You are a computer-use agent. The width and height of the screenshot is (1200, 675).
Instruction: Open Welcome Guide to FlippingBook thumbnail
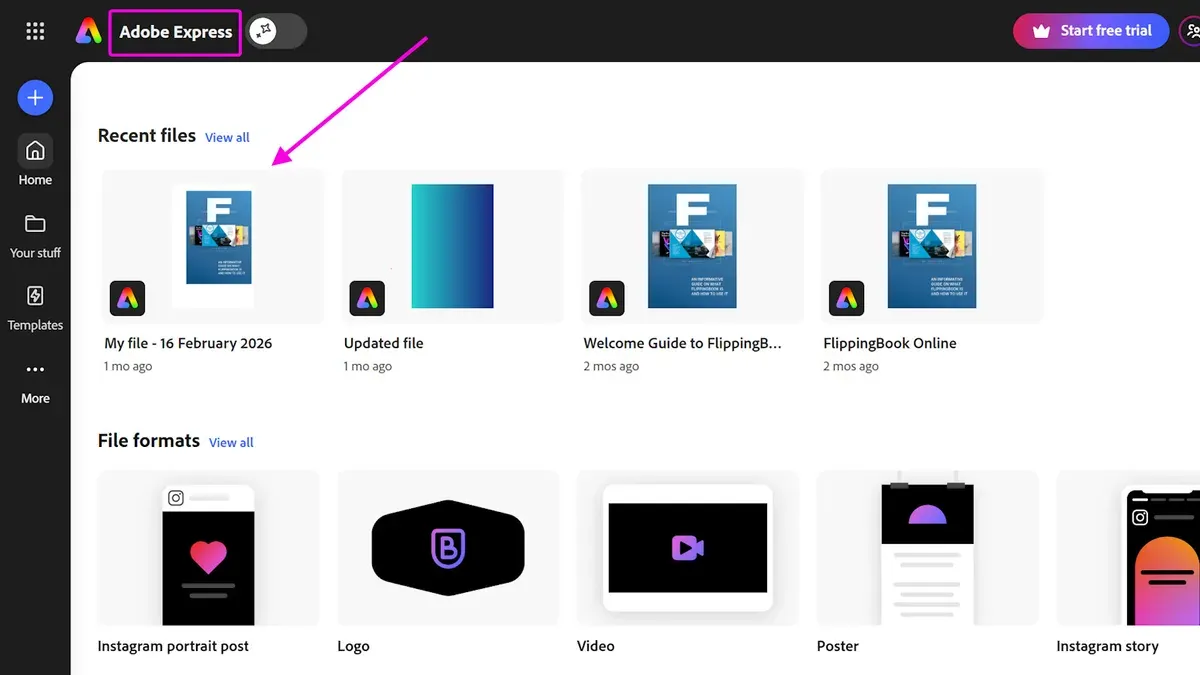692,246
